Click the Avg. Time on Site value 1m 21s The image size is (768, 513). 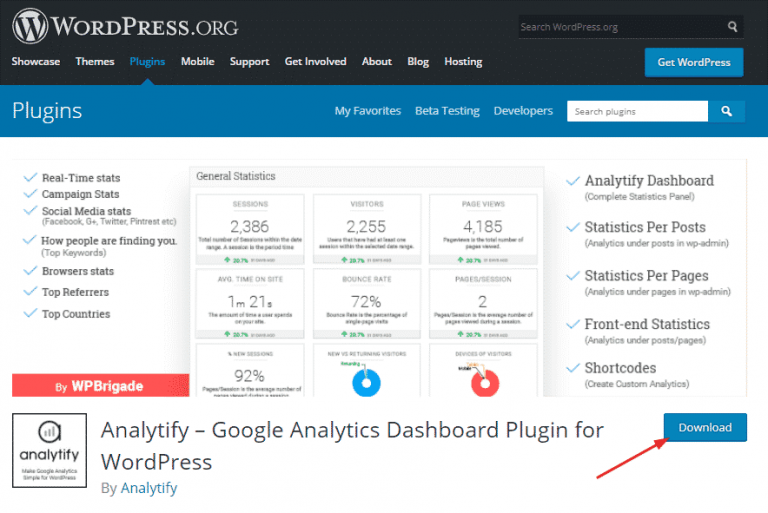pyautogui.click(x=250, y=301)
